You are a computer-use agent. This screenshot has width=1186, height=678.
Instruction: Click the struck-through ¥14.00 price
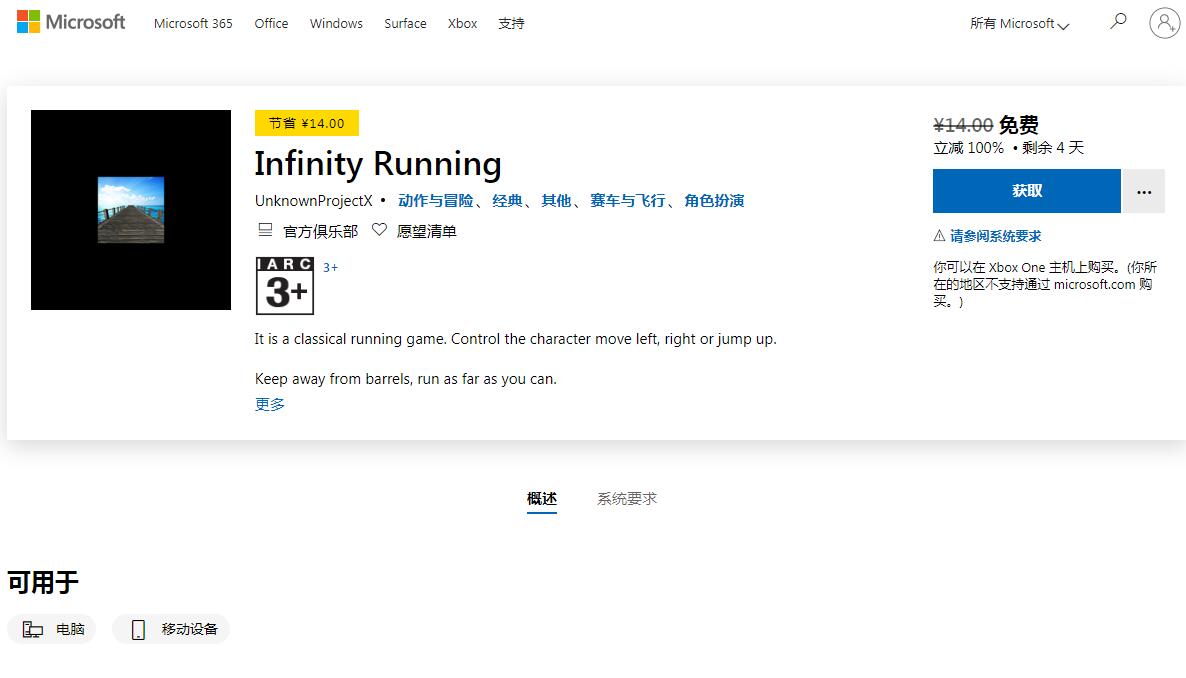click(x=963, y=125)
